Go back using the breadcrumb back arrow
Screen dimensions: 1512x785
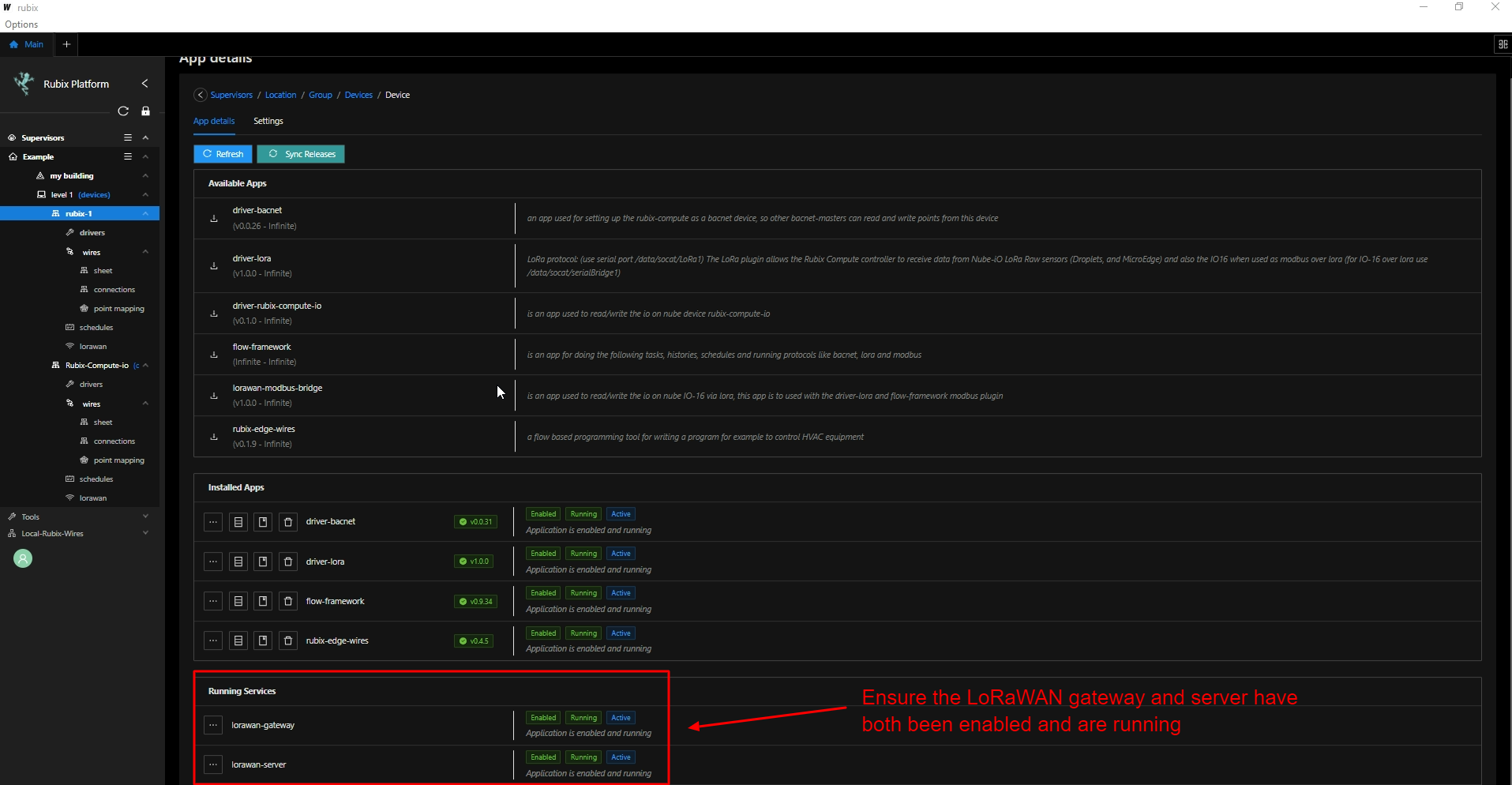pyautogui.click(x=201, y=95)
